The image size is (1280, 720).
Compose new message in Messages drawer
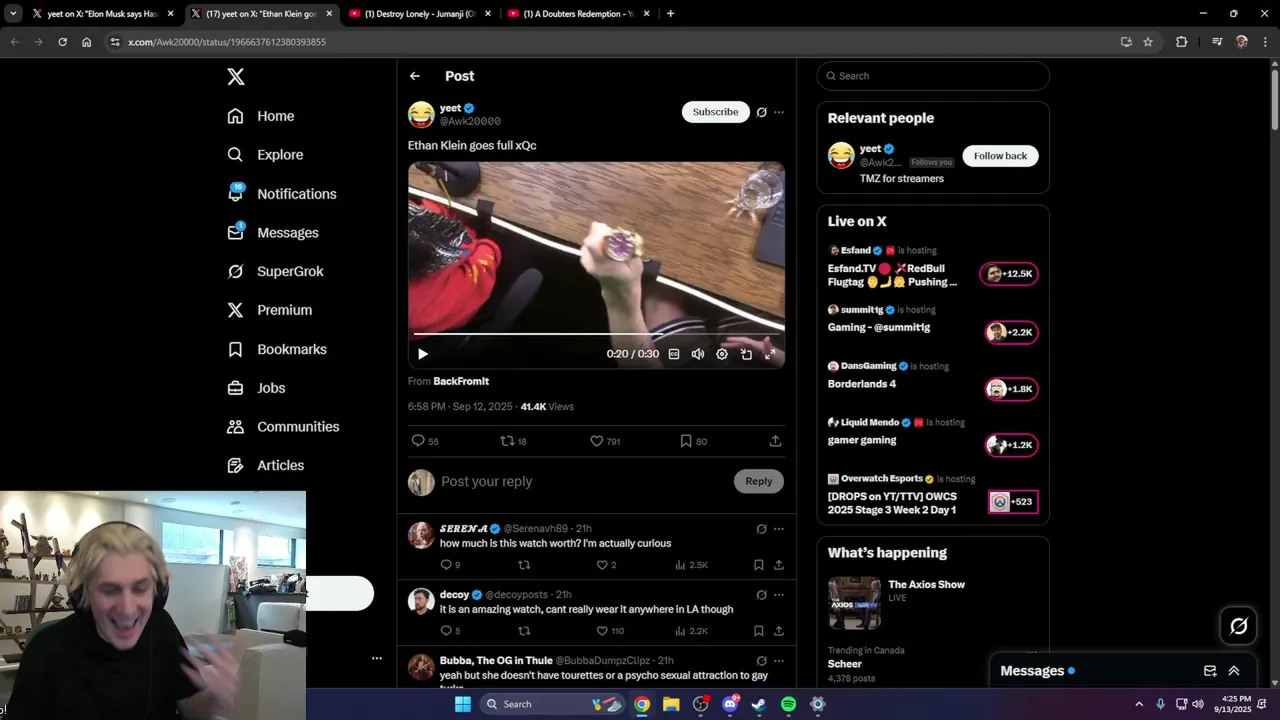click(1210, 671)
